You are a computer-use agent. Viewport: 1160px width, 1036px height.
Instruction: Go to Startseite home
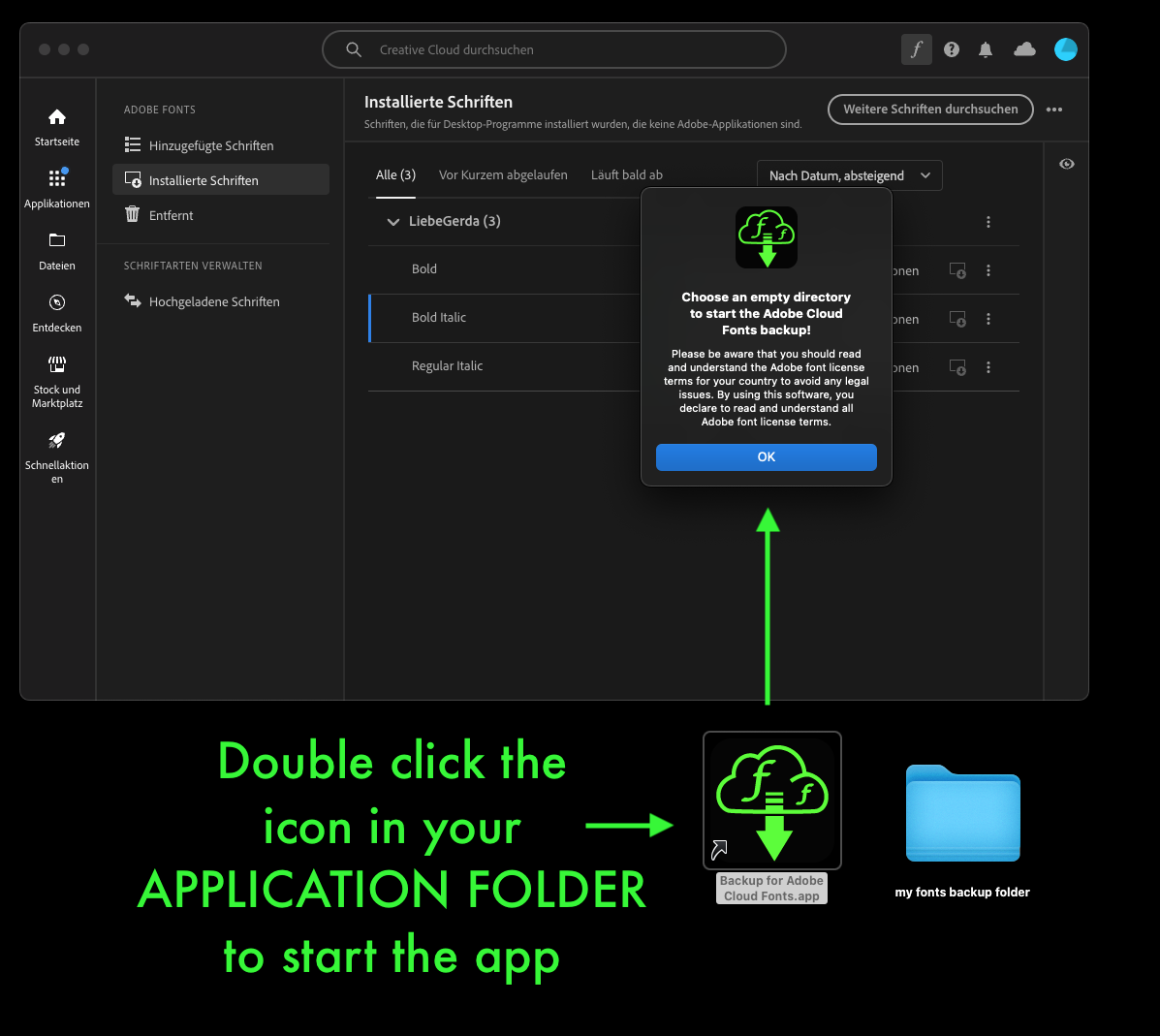[x=57, y=127]
